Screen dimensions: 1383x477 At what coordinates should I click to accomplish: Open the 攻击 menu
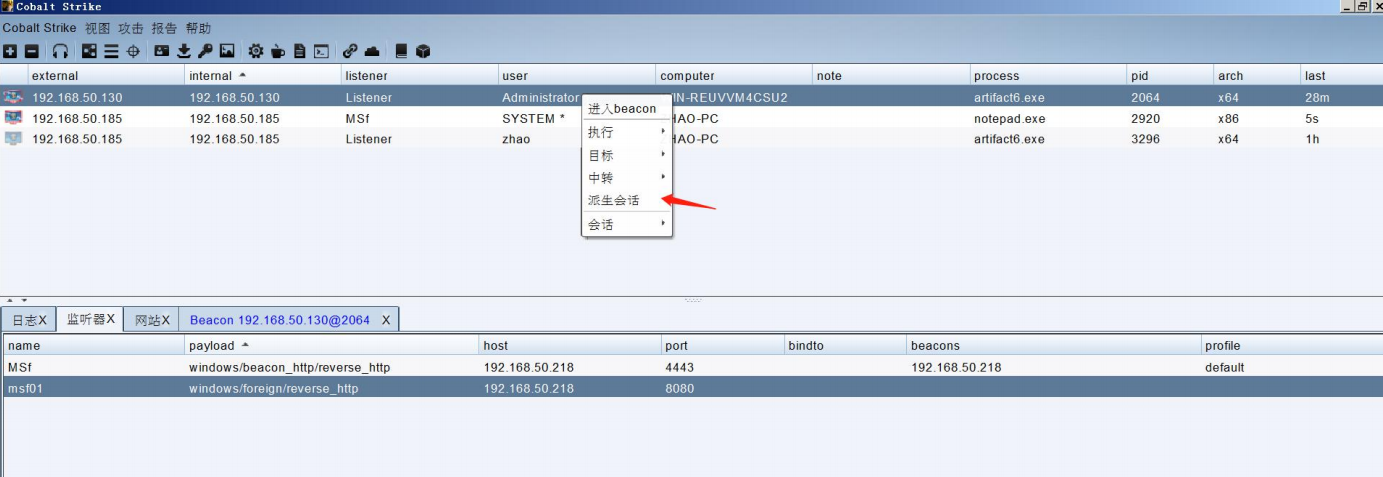pyautogui.click(x=131, y=28)
